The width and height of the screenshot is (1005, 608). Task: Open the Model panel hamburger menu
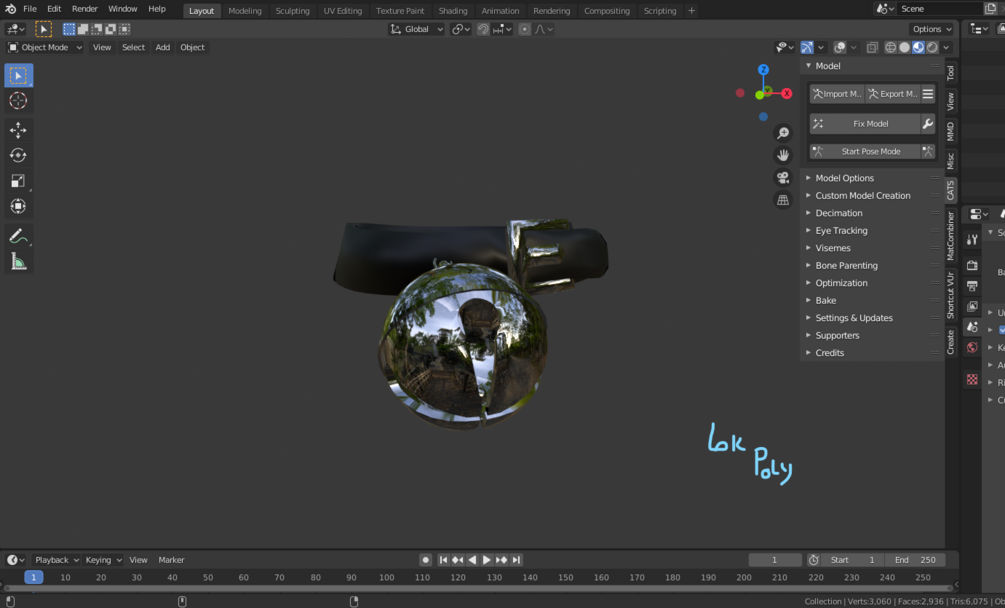[927, 94]
